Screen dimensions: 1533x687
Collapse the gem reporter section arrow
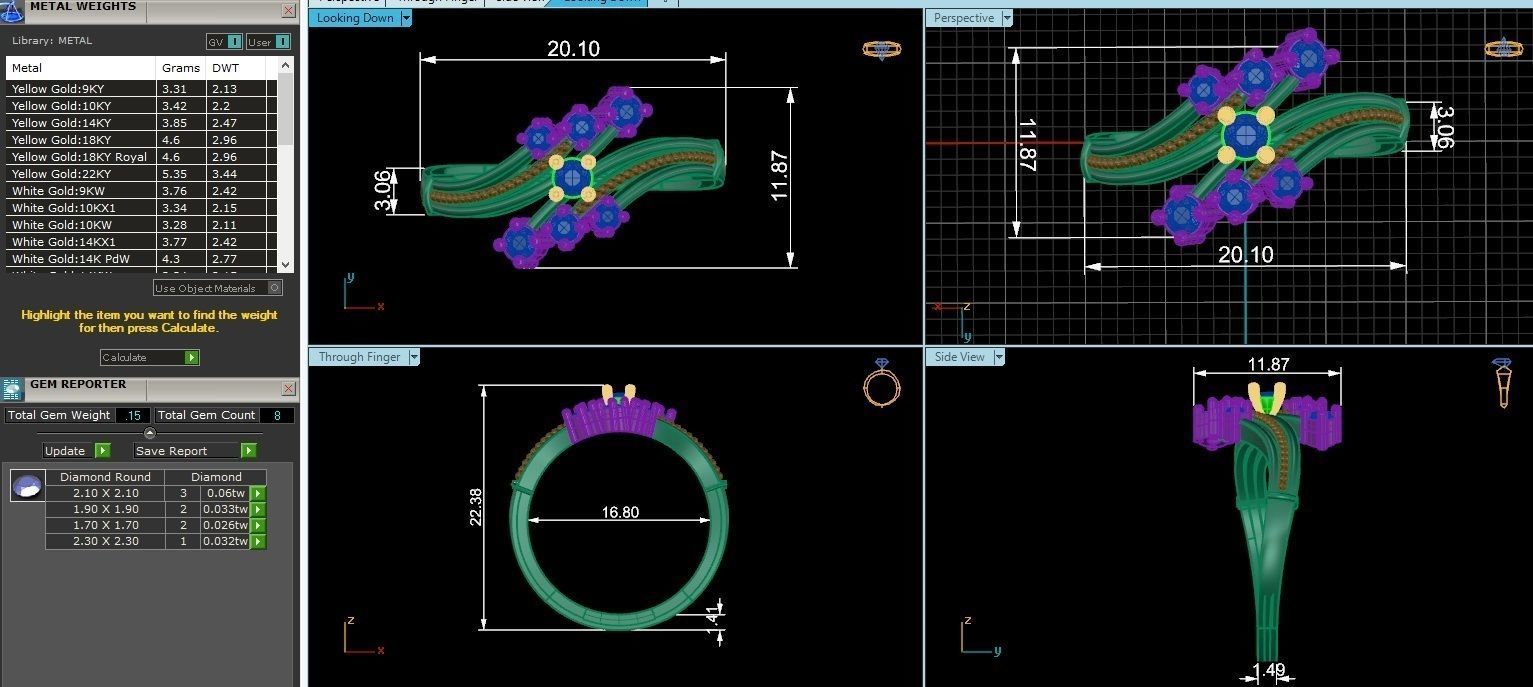tap(150, 433)
